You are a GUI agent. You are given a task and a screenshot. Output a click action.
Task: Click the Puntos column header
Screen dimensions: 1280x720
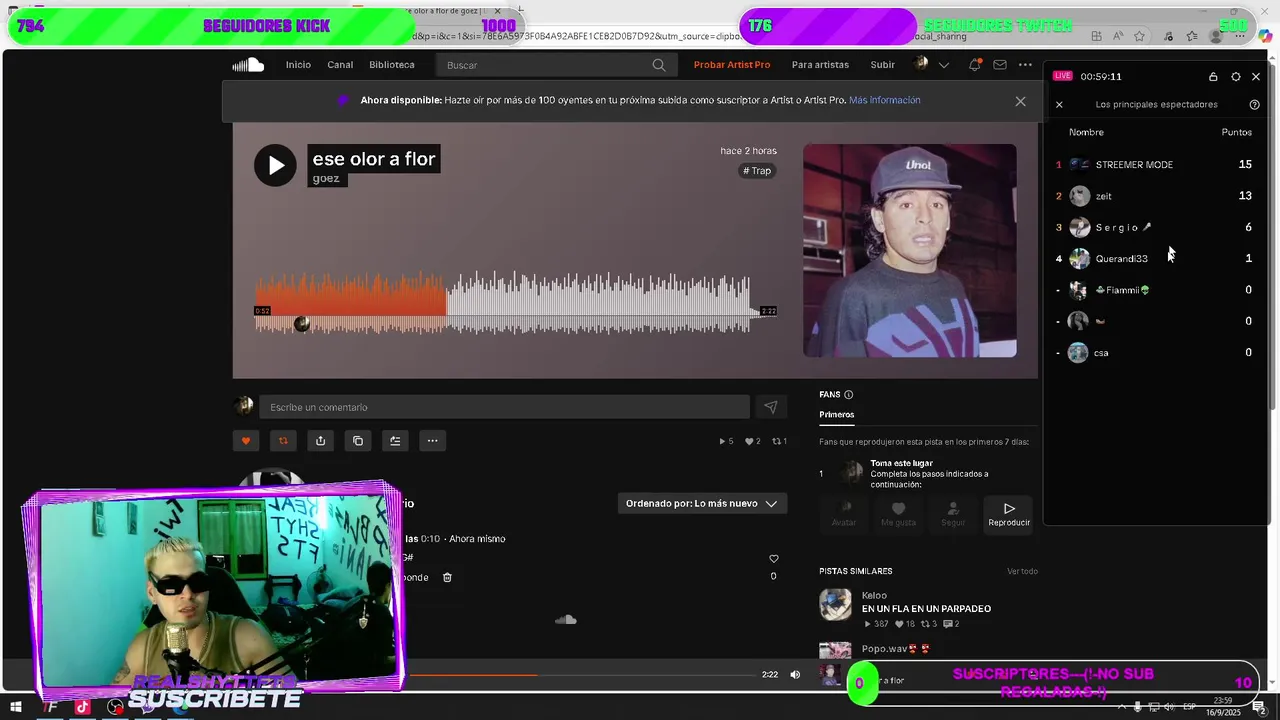(1236, 132)
